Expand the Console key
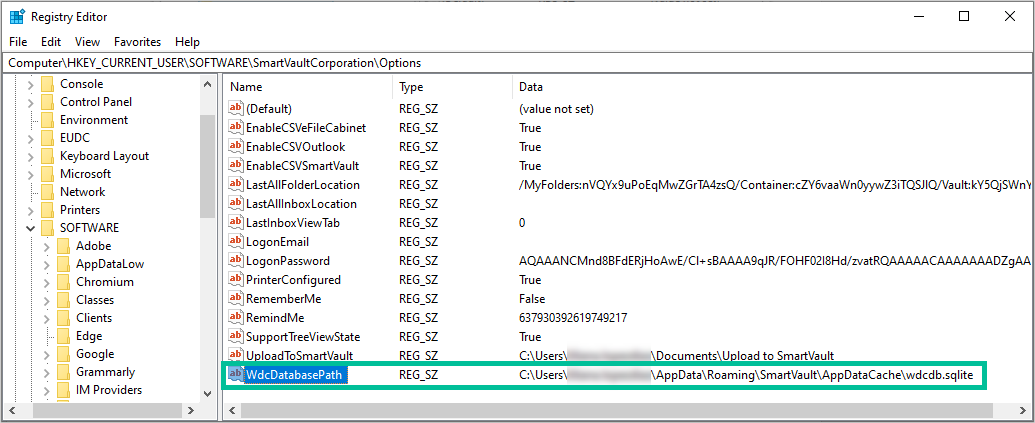This screenshot has width=1035, height=423. tap(30, 84)
